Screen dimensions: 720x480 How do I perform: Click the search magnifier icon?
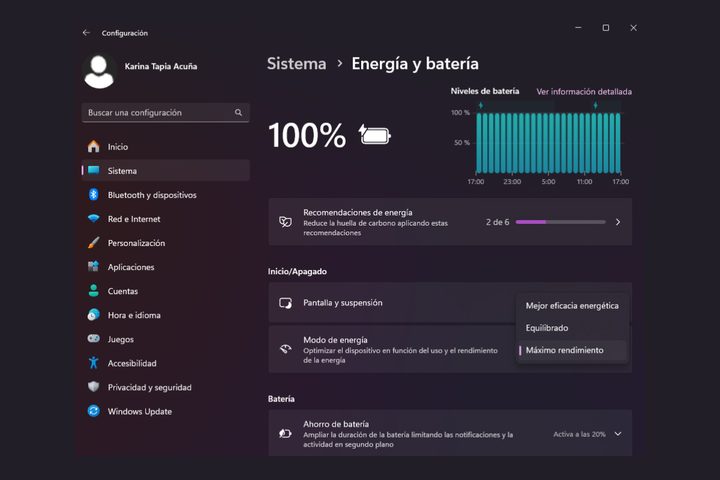(x=238, y=113)
